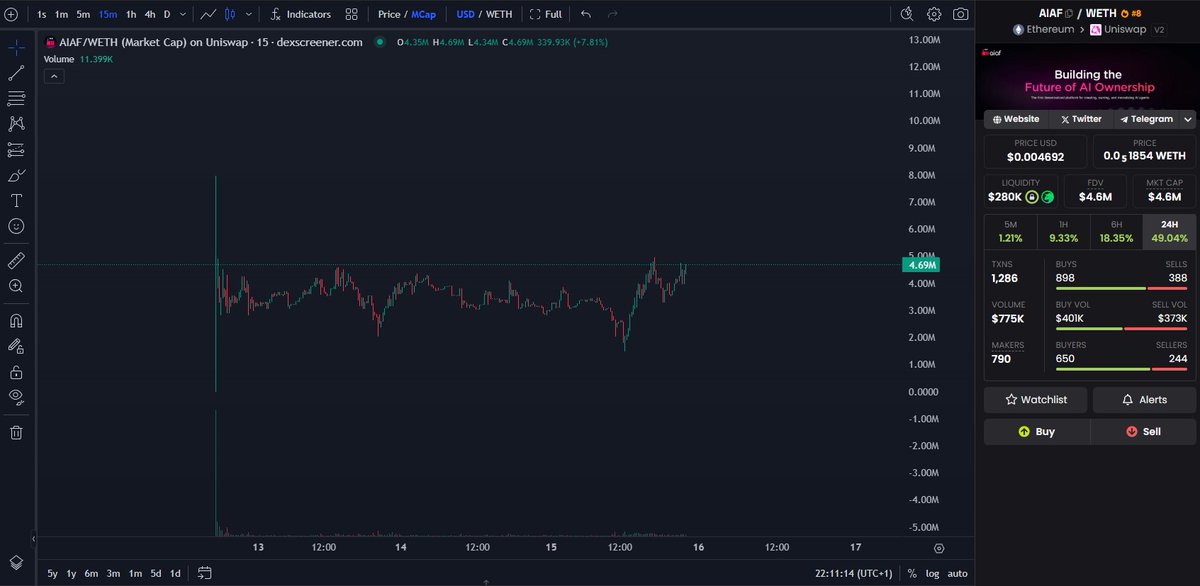Select the brush drawing tool
Viewport: 1200px width, 586px height.
coord(16,175)
